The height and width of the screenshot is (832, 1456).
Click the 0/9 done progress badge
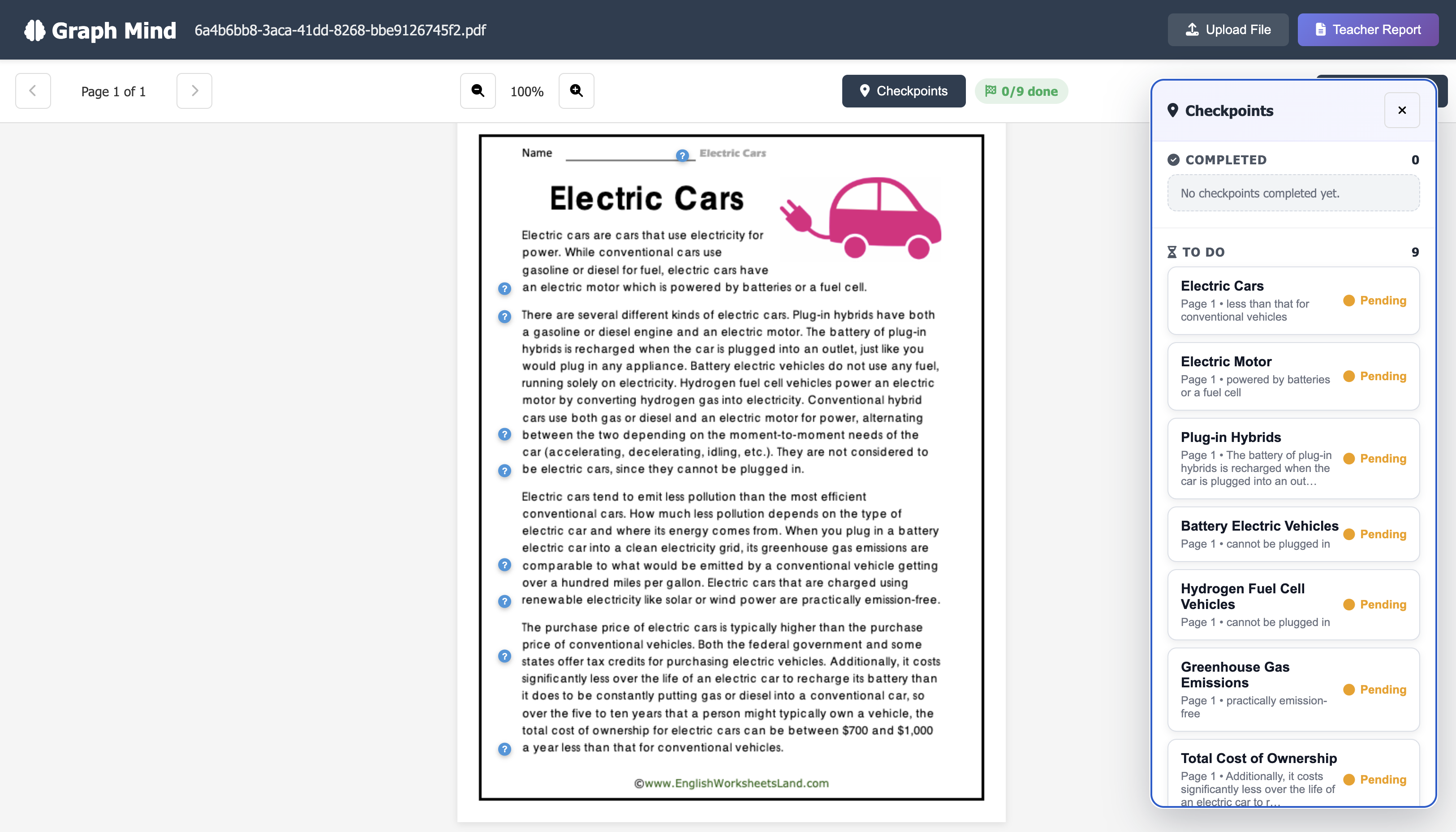(1021, 91)
